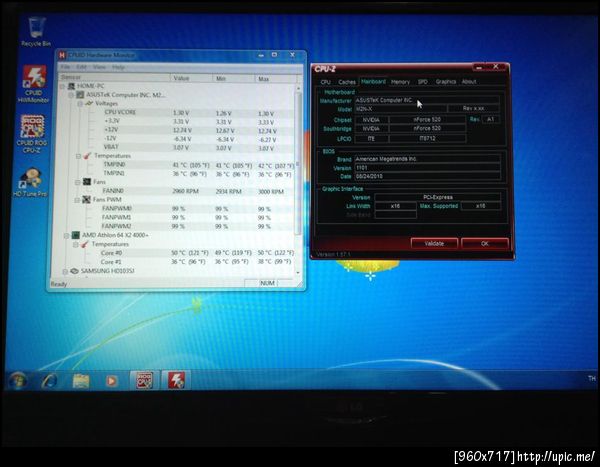This screenshot has height=467, width=600.
Task: Select the HOME-PC computer icon in the tree
Action: [71, 86]
